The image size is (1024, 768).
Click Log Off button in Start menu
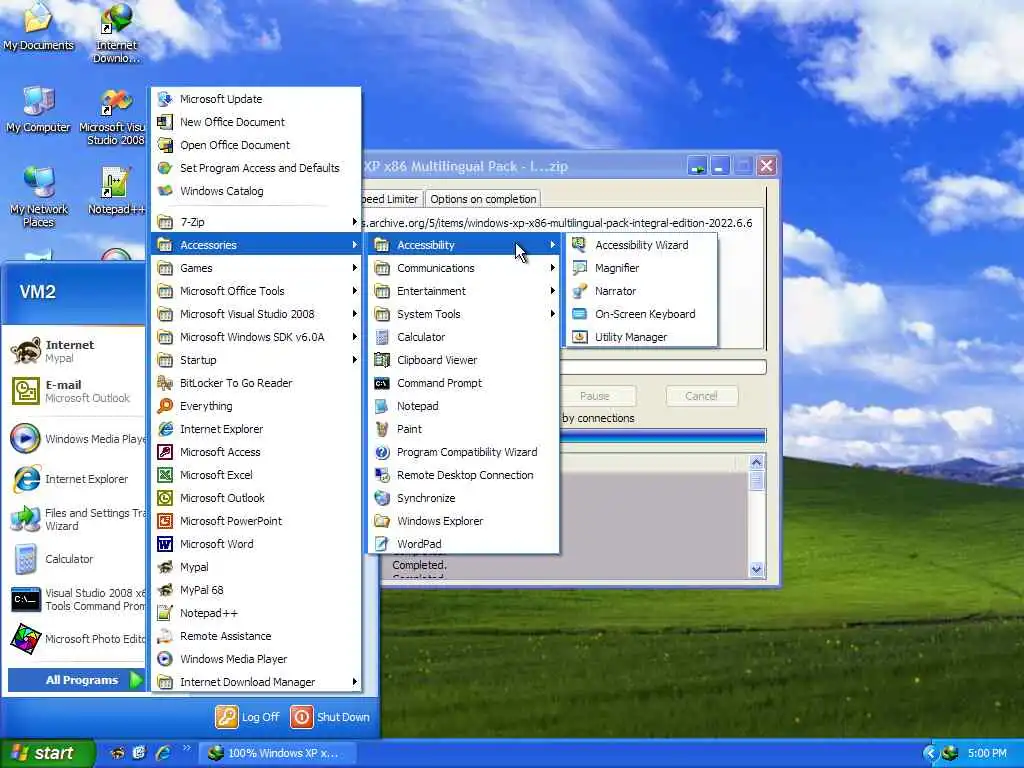click(248, 717)
